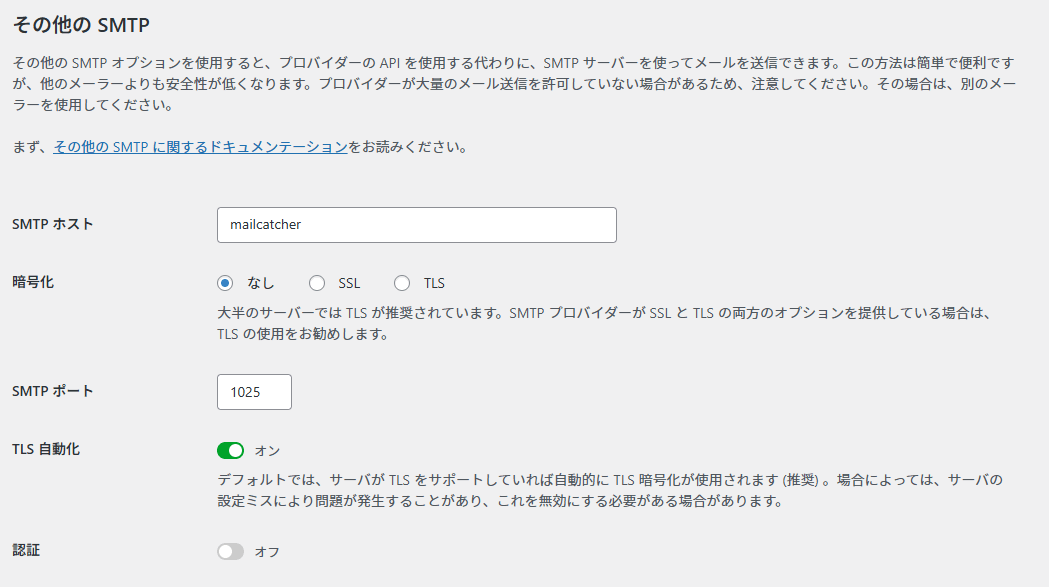Open the その他の SMTP に関するドキュメンテーション link

(200, 147)
